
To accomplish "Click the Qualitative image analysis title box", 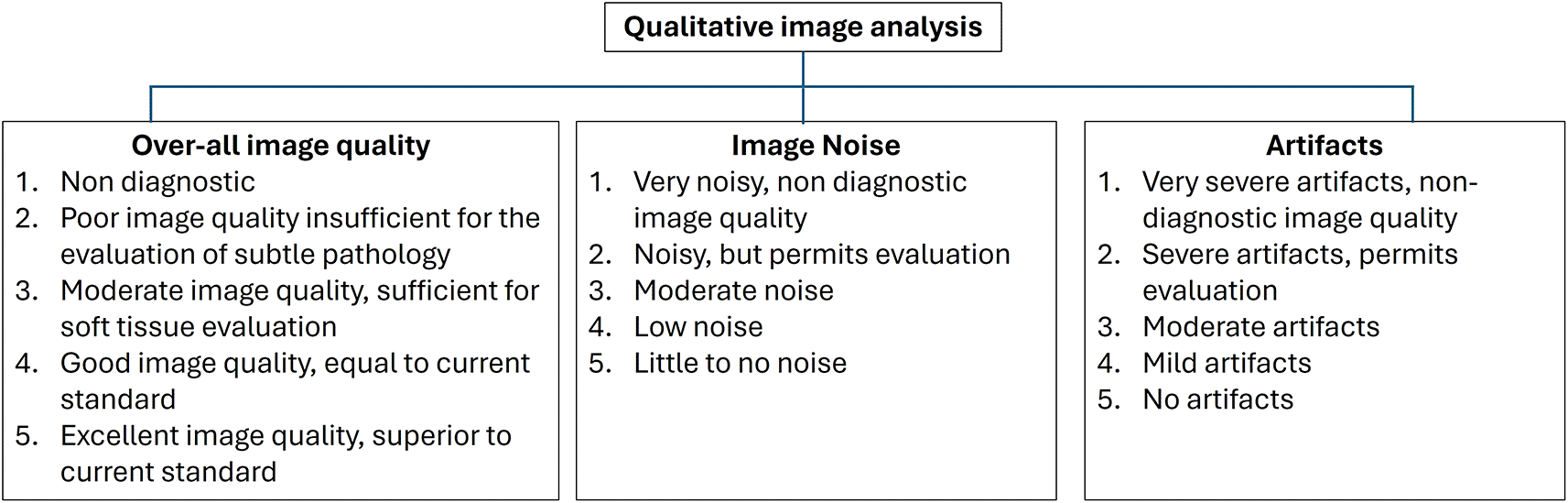I will 803,27.
